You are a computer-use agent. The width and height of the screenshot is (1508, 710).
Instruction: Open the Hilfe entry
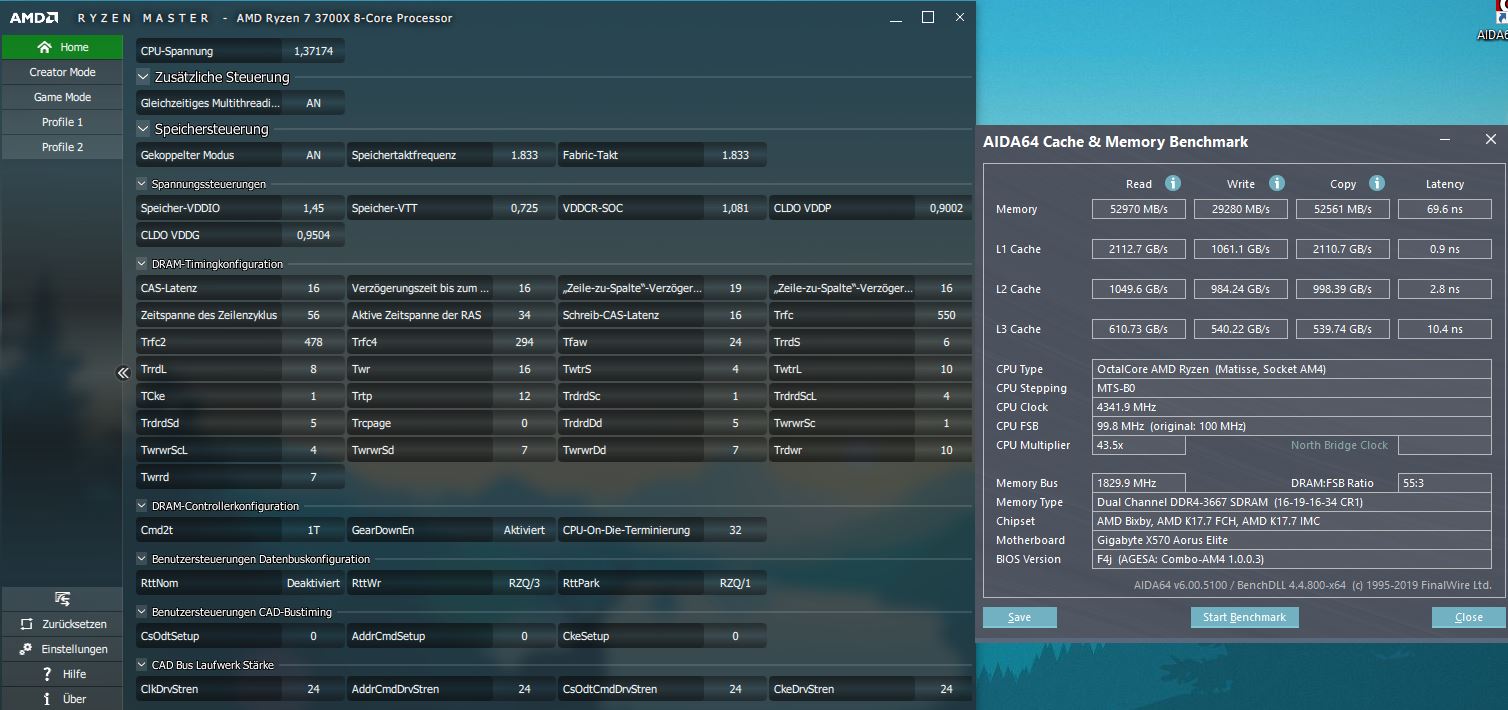62,674
